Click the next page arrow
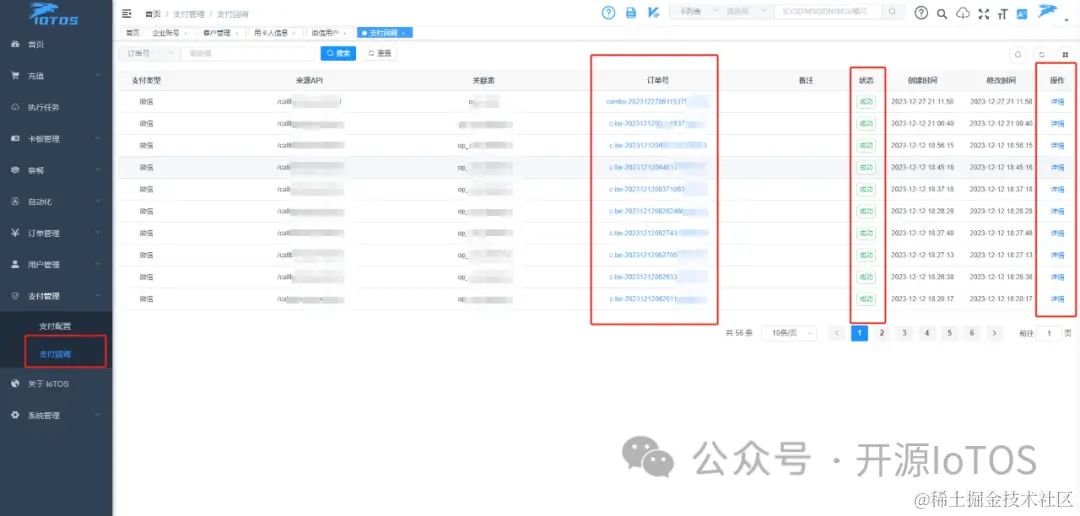This screenshot has width=1080, height=516. point(994,333)
